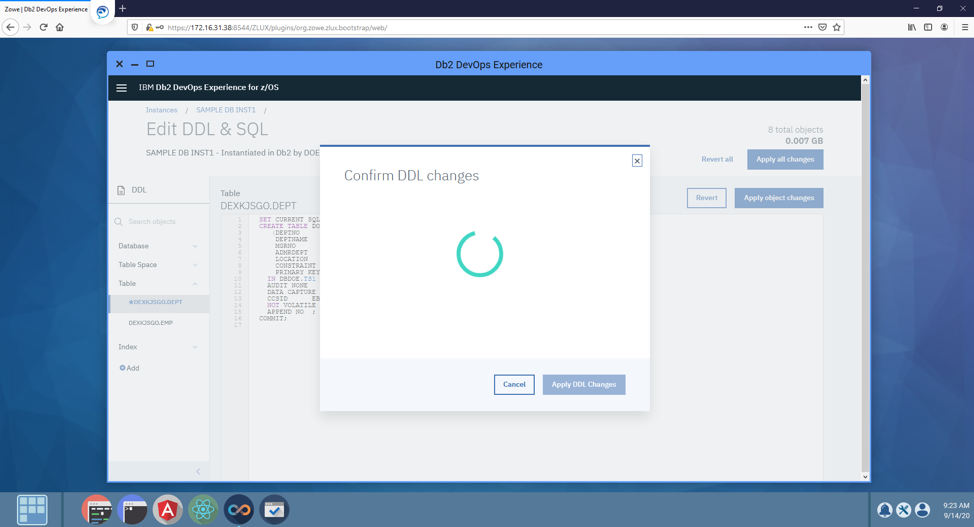This screenshot has height=527, width=974.
Task: Launch the Angular sample app
Action: pos(168,510)
